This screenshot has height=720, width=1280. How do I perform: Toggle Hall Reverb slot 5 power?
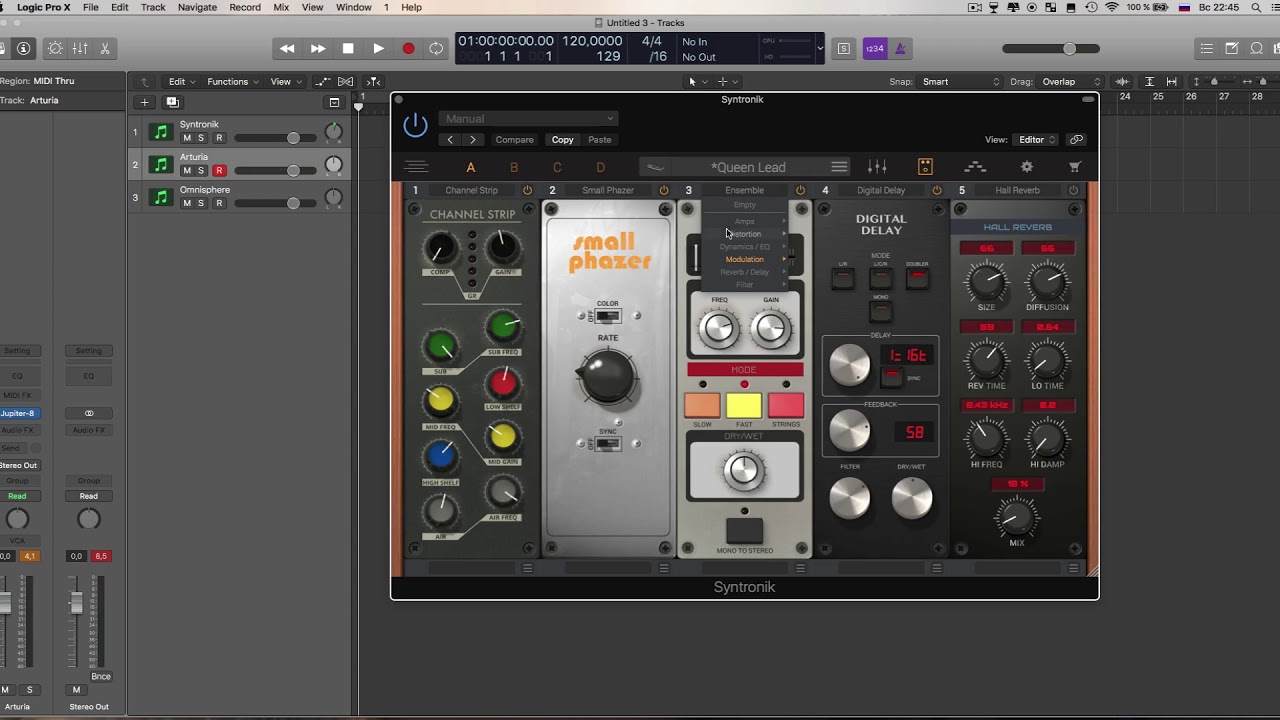pyautogui.click(x=1073, y=190)
